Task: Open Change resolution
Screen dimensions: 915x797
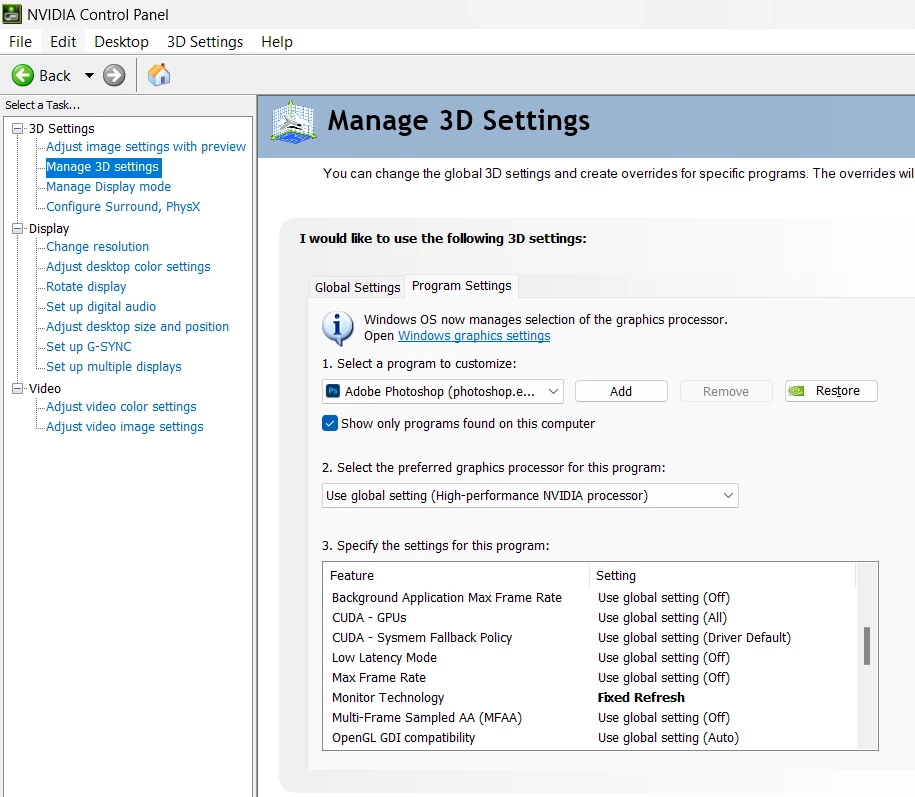Action: click(97, 247)
